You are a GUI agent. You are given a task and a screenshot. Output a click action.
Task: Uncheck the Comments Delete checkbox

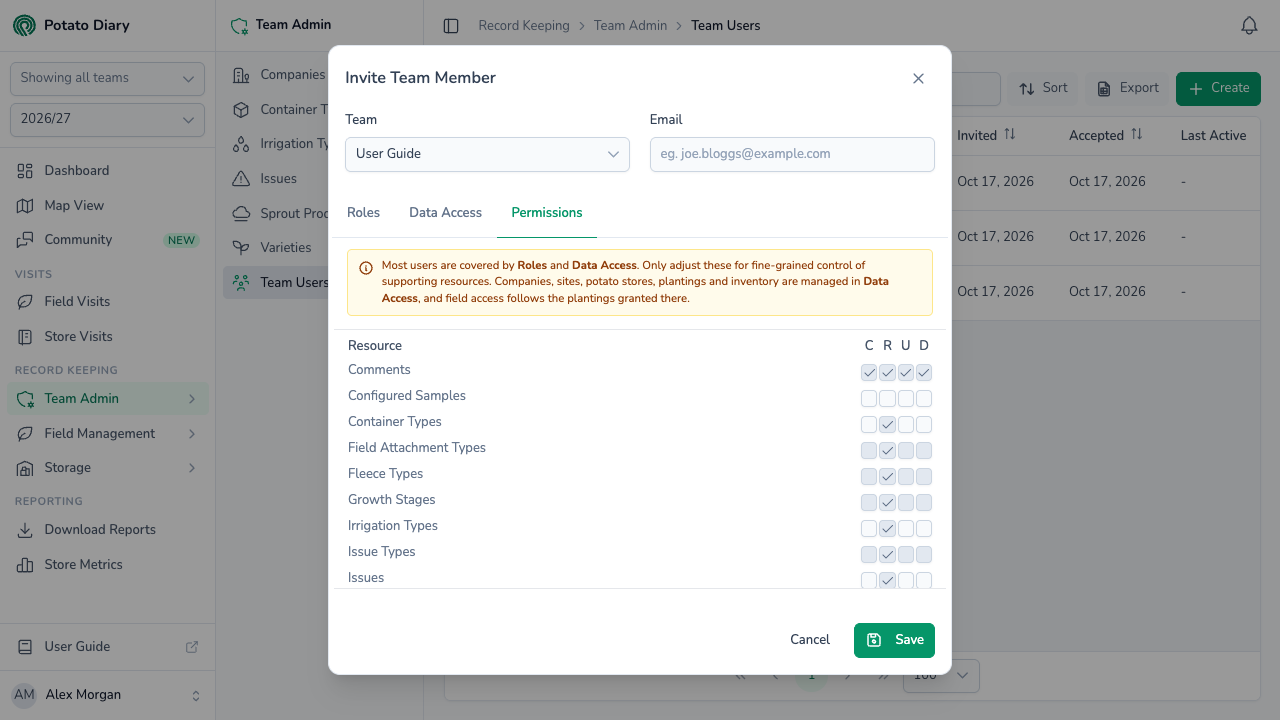click(924, 373)
